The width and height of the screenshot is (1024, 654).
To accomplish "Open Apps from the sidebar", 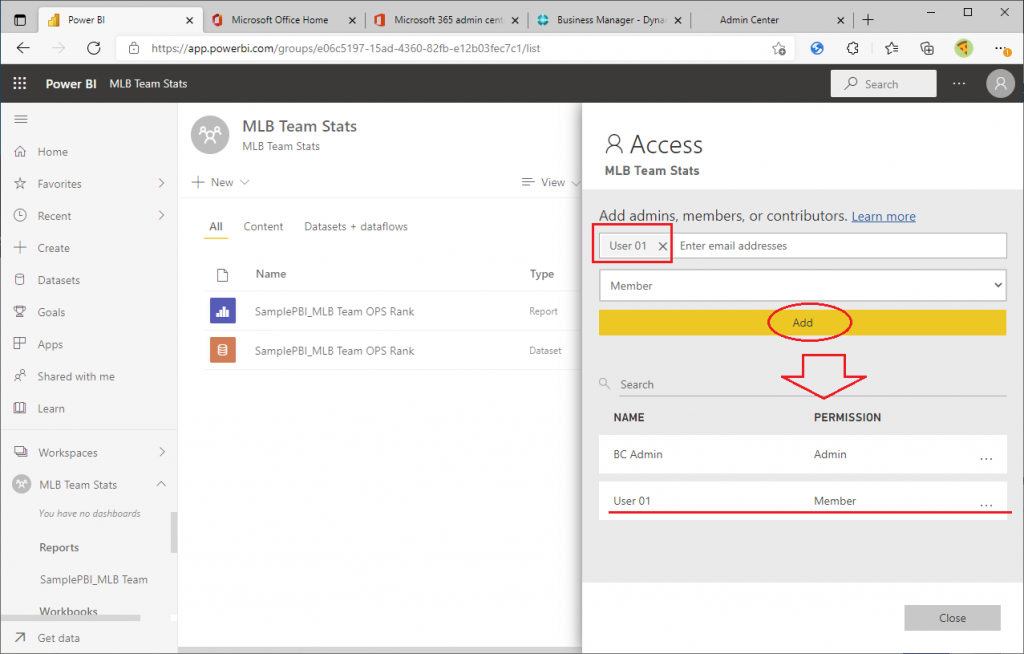I will tap(50, 344).
